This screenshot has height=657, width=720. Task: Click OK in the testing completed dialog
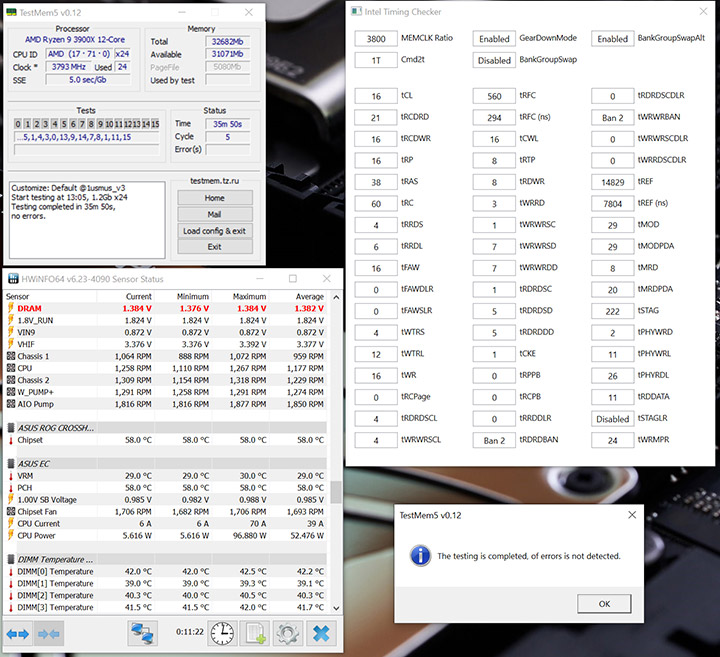click(604, 603)
